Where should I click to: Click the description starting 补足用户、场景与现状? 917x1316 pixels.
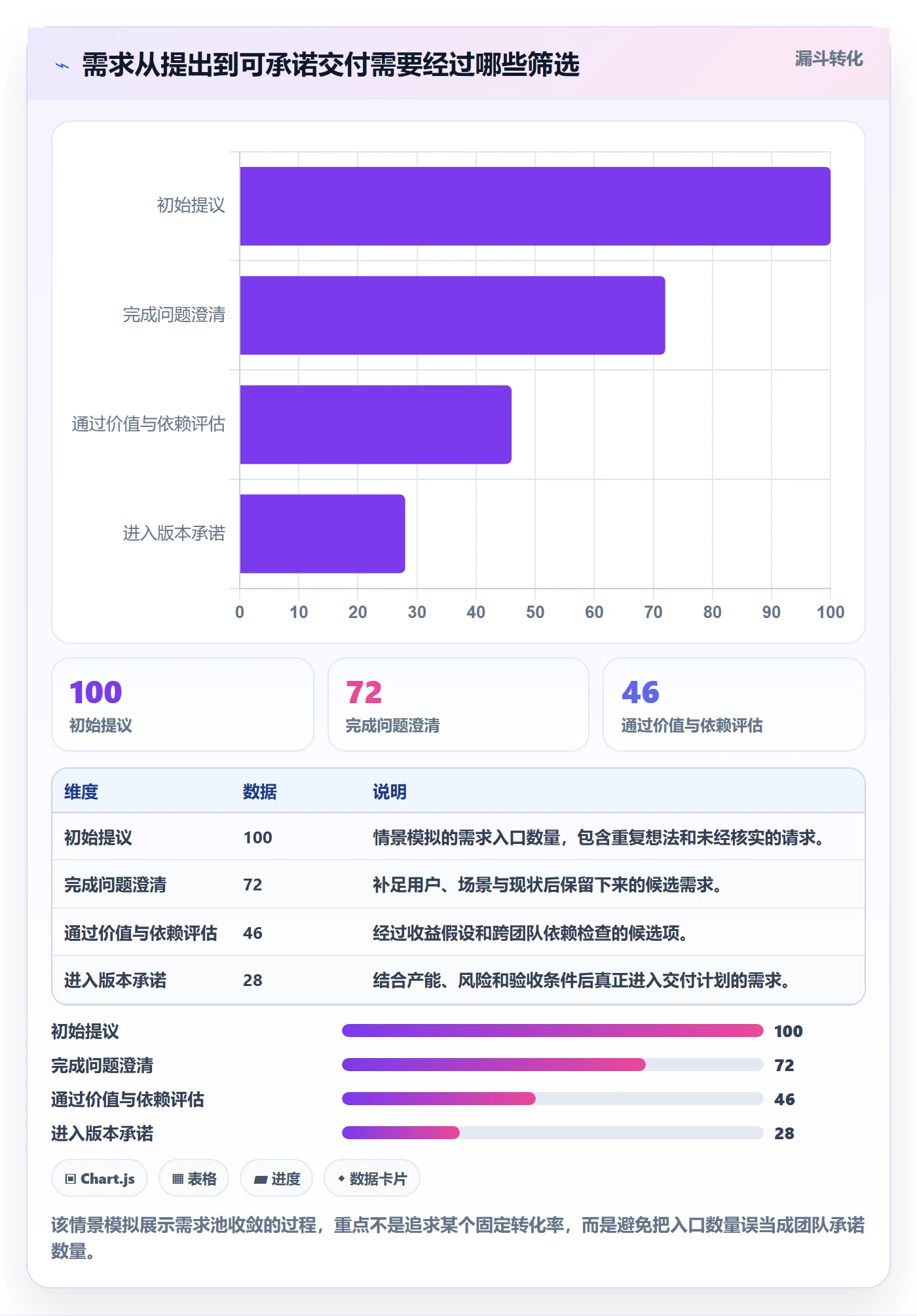tap(548, 885)
